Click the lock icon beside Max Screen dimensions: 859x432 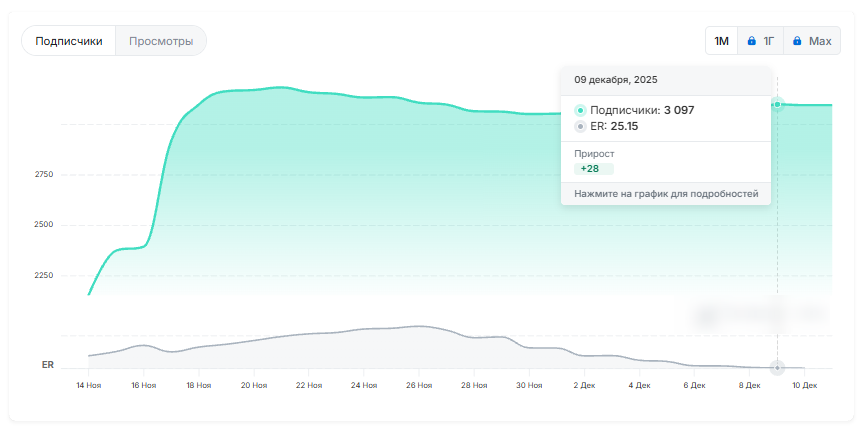(x=797, y=41)
